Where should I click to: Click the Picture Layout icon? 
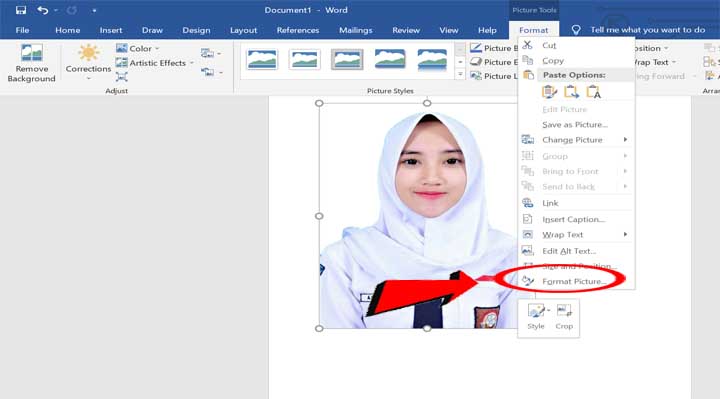476,76
